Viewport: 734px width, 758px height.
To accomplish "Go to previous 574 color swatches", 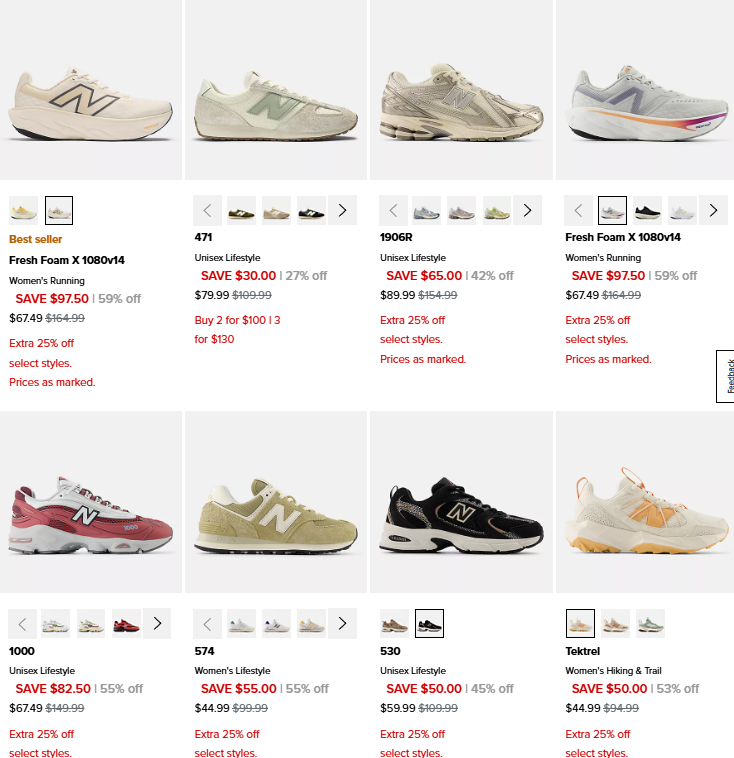I will (x=207, y=624).
